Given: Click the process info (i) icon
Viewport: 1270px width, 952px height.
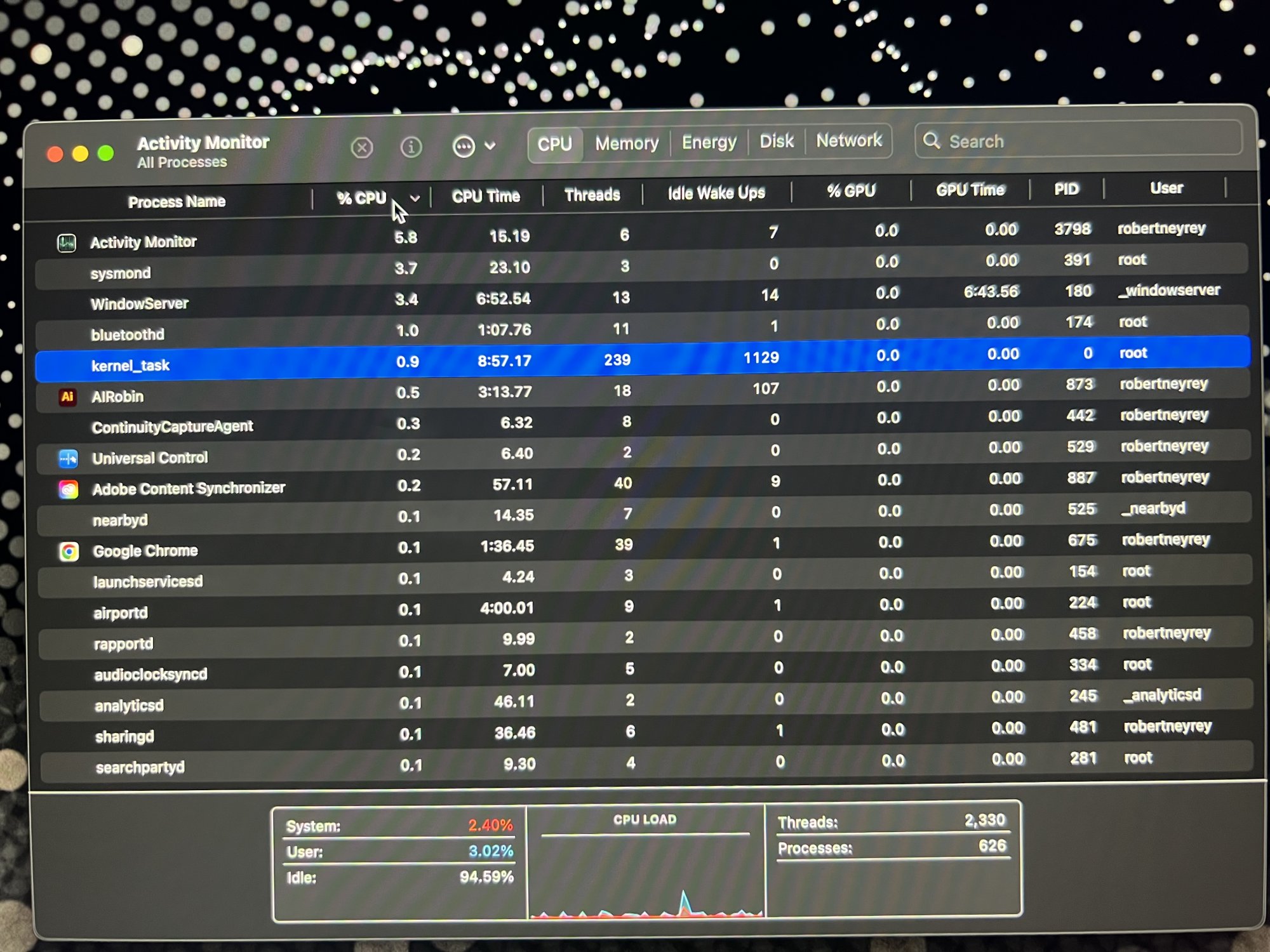Looking at the screenshot, I should point(411,147).
